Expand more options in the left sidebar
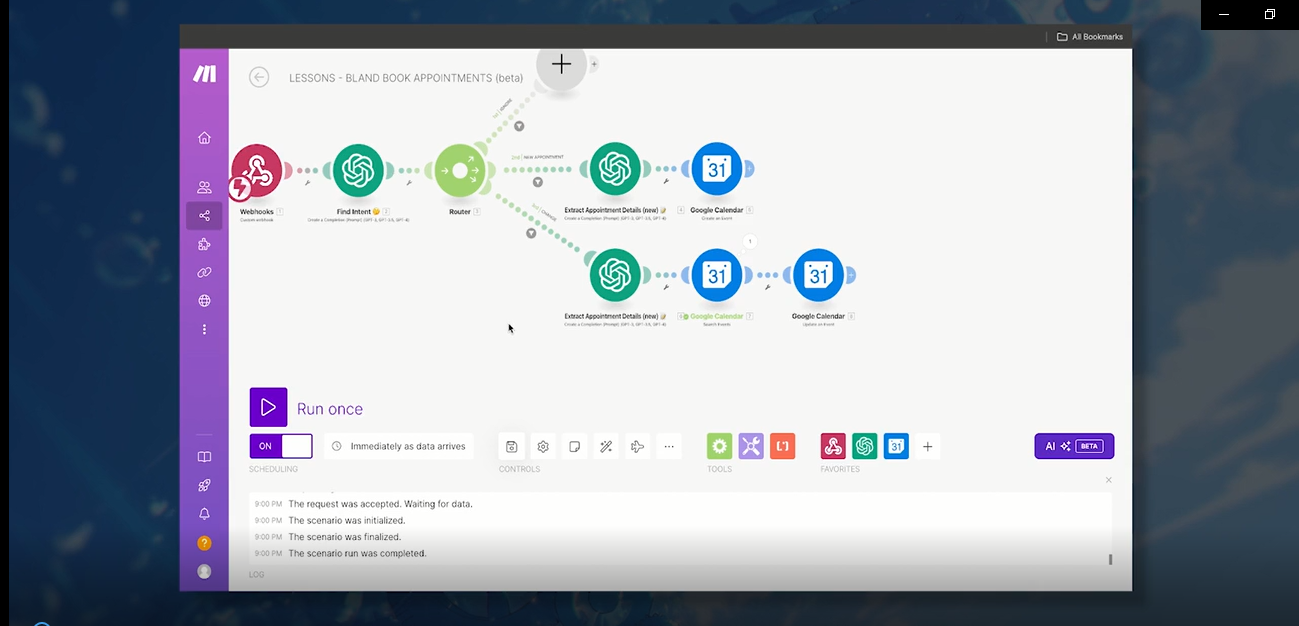The image size is (1299, 626). pos(205,329)
